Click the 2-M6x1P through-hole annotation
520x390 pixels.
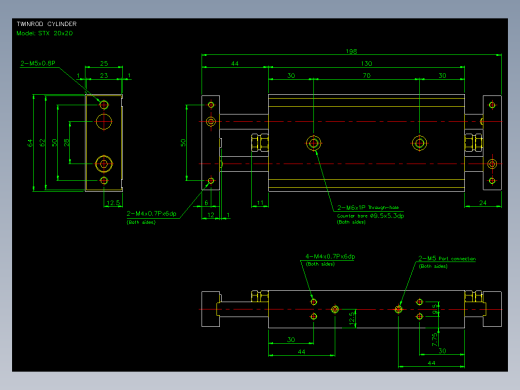tap(368, 207)
